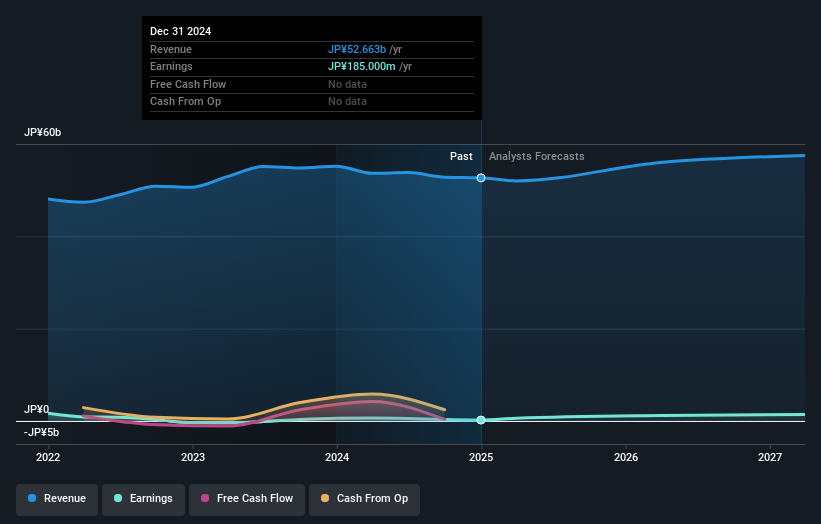The image size is (821, 524).
Task: Click the JP¥60b y-axis label
Action: click(x=42, y=132)
